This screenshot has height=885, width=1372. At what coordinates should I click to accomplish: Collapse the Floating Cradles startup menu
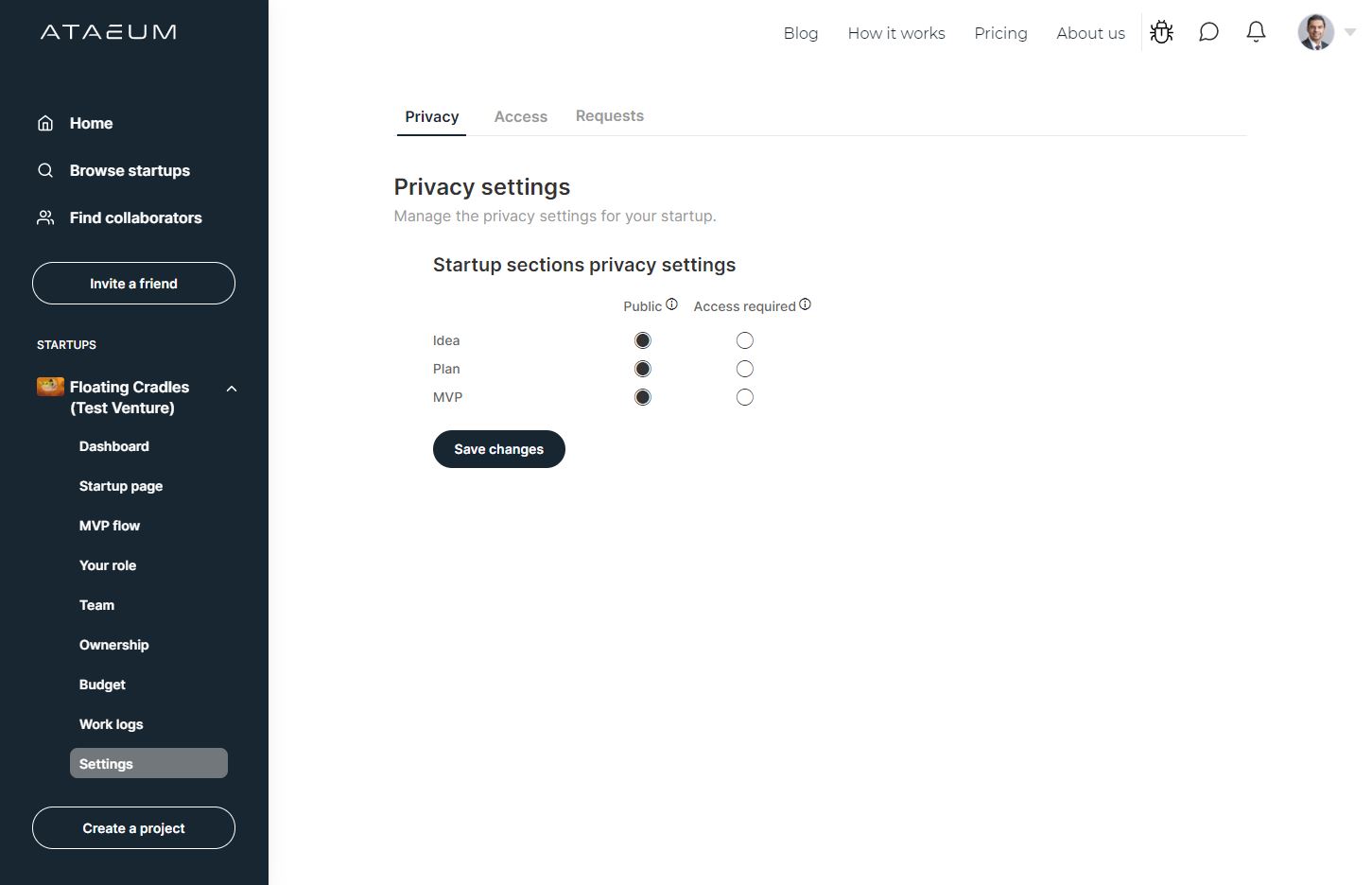click(x=232, y=389)
